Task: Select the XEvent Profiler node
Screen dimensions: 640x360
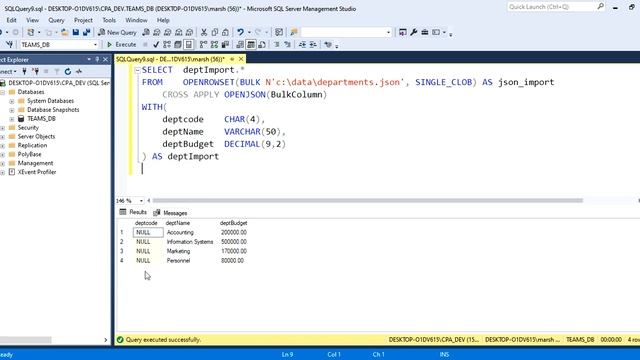Action: click(37, 172)
